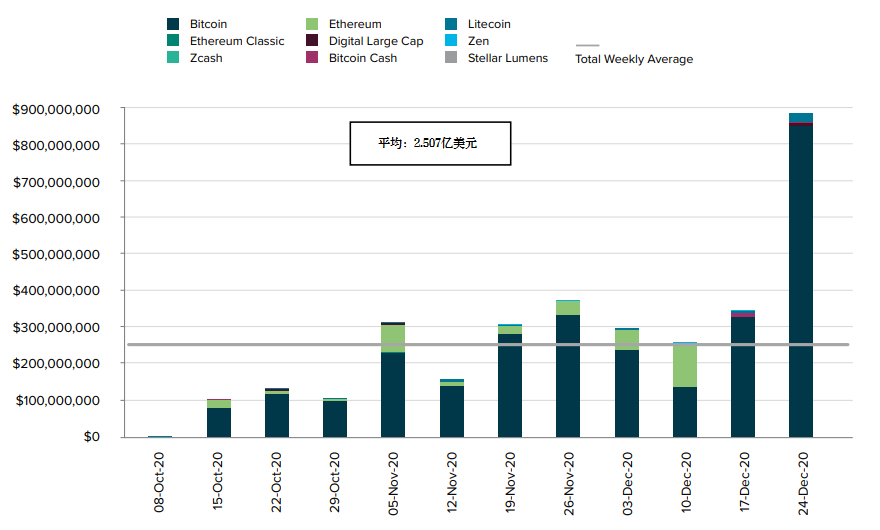This screenshot has height=530, width=880.
Task: Click the Ethereum segment of the 15-Oct-20 bar
Action: click(219, 404)
